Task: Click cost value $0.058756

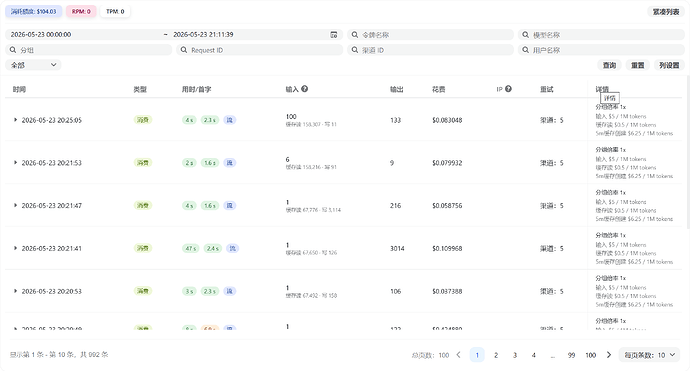Action: pyautogui.click(x=447, y=206)
